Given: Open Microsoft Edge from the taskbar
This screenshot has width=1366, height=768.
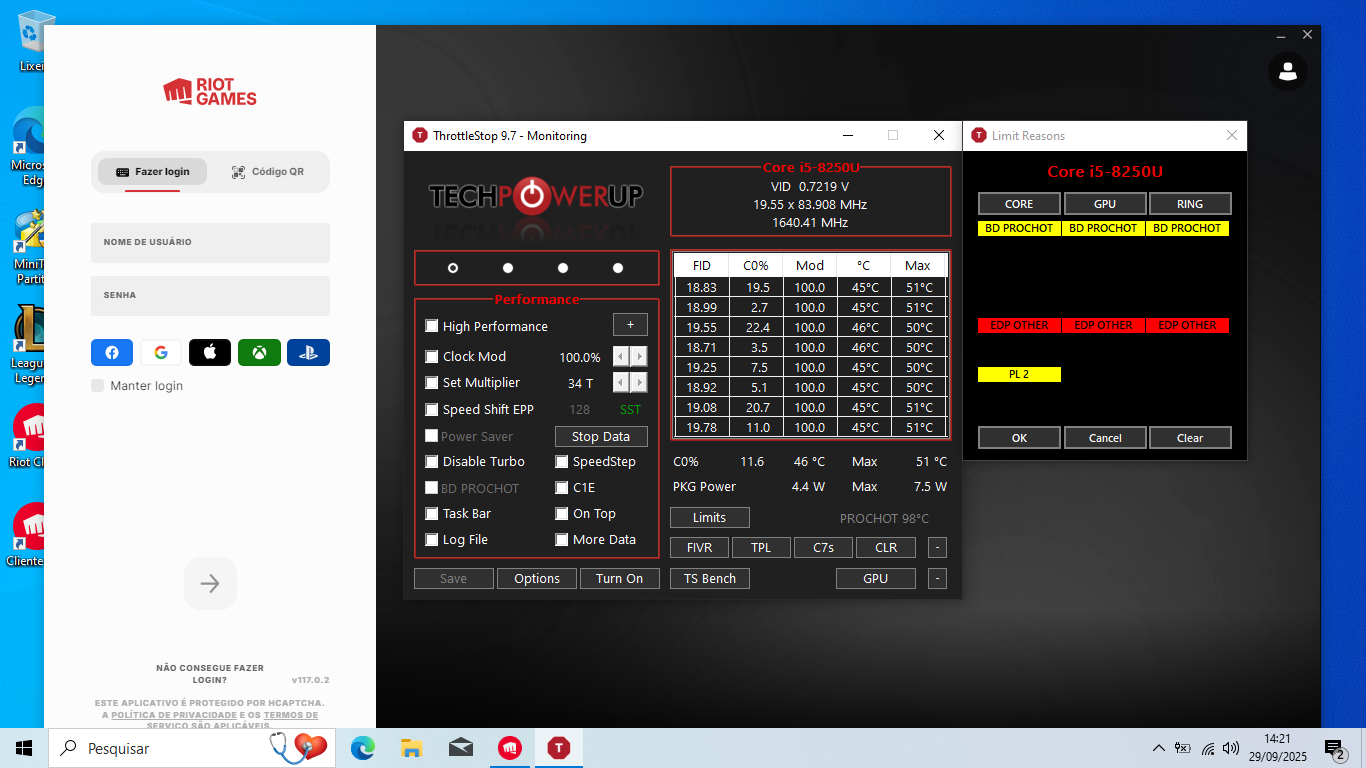Looking at the screenshot, I should [363, 748].
